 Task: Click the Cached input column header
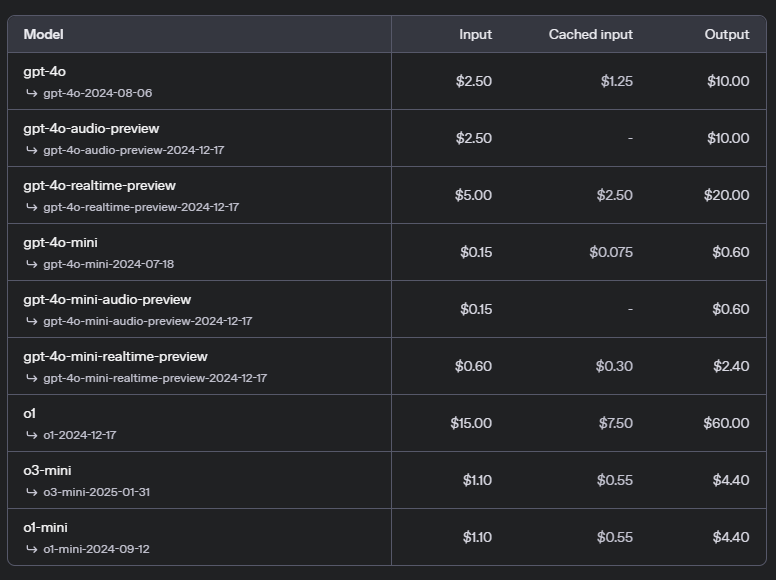[590, 34]
